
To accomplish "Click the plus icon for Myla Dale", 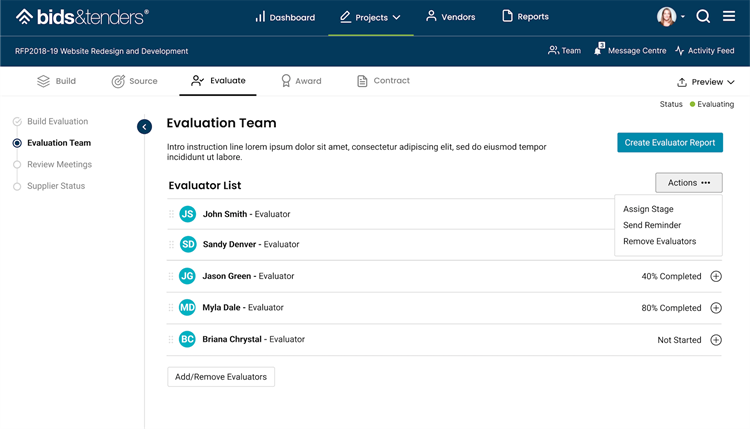I will 716,308.
